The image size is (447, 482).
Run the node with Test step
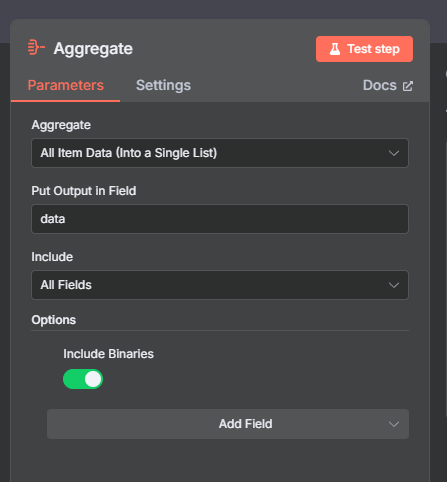[364, 49]
